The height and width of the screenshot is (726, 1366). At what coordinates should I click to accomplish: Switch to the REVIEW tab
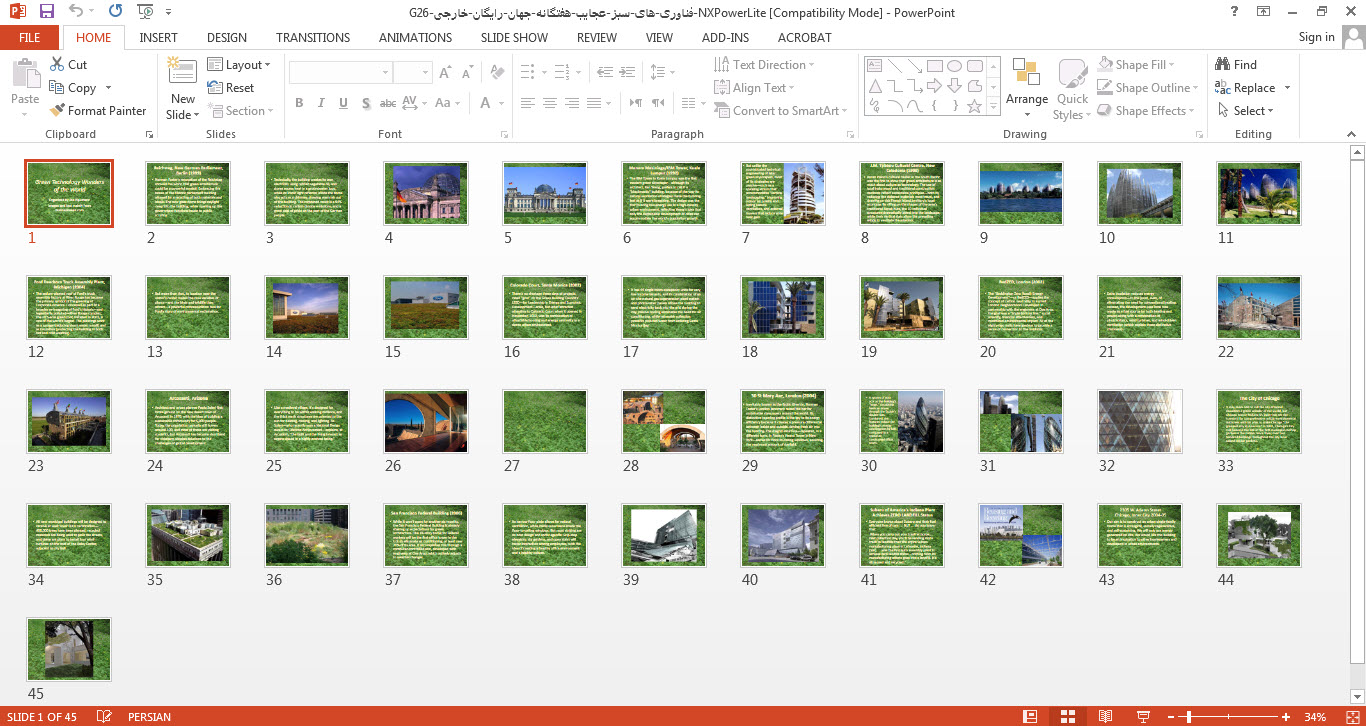597,37
